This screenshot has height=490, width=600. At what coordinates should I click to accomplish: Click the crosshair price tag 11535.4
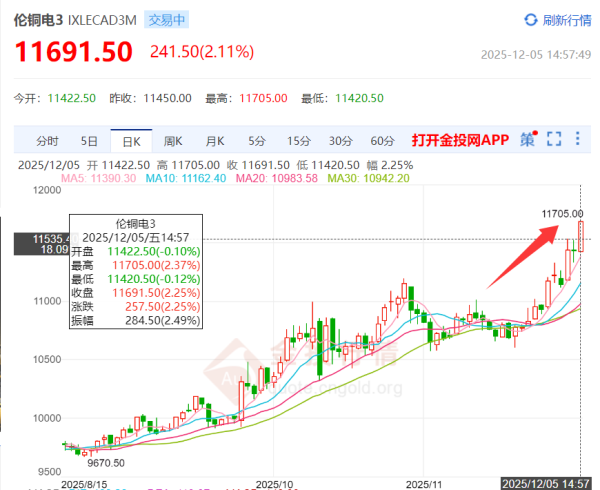coord(42,244)
